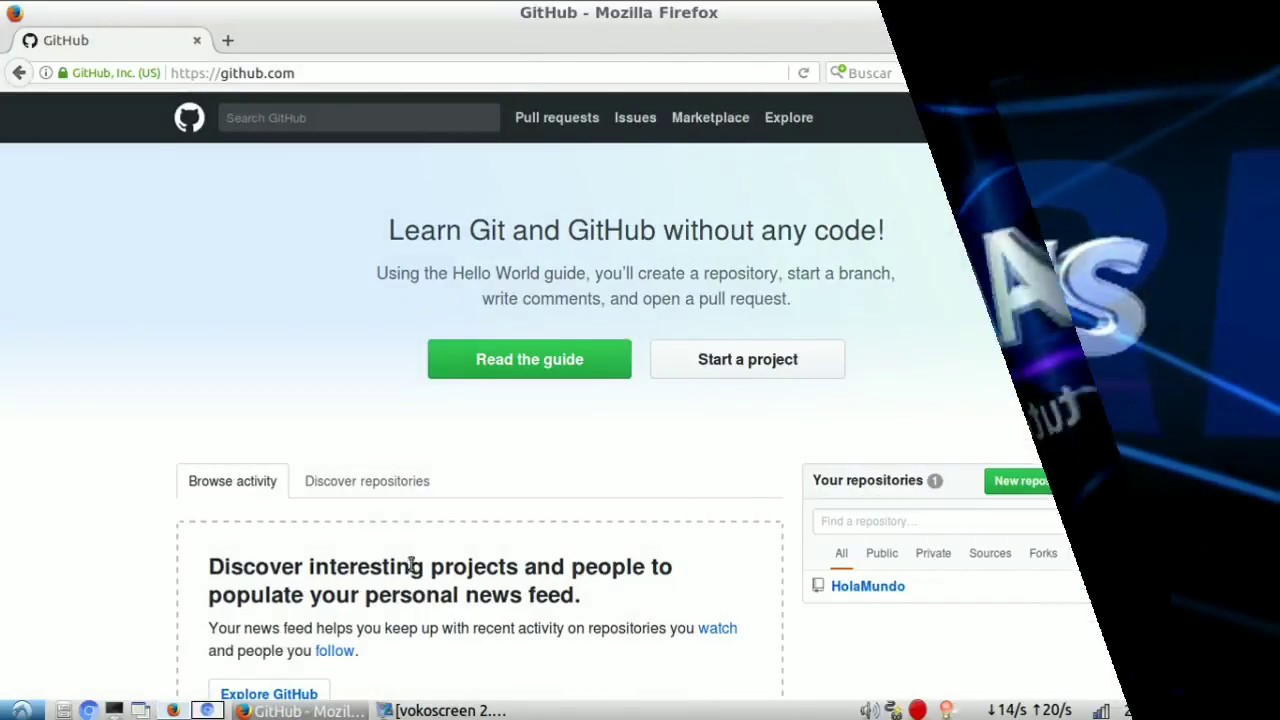Click the Firefox launcher in the taskbar
This screenshot has height=720, width=1280.
172,710
